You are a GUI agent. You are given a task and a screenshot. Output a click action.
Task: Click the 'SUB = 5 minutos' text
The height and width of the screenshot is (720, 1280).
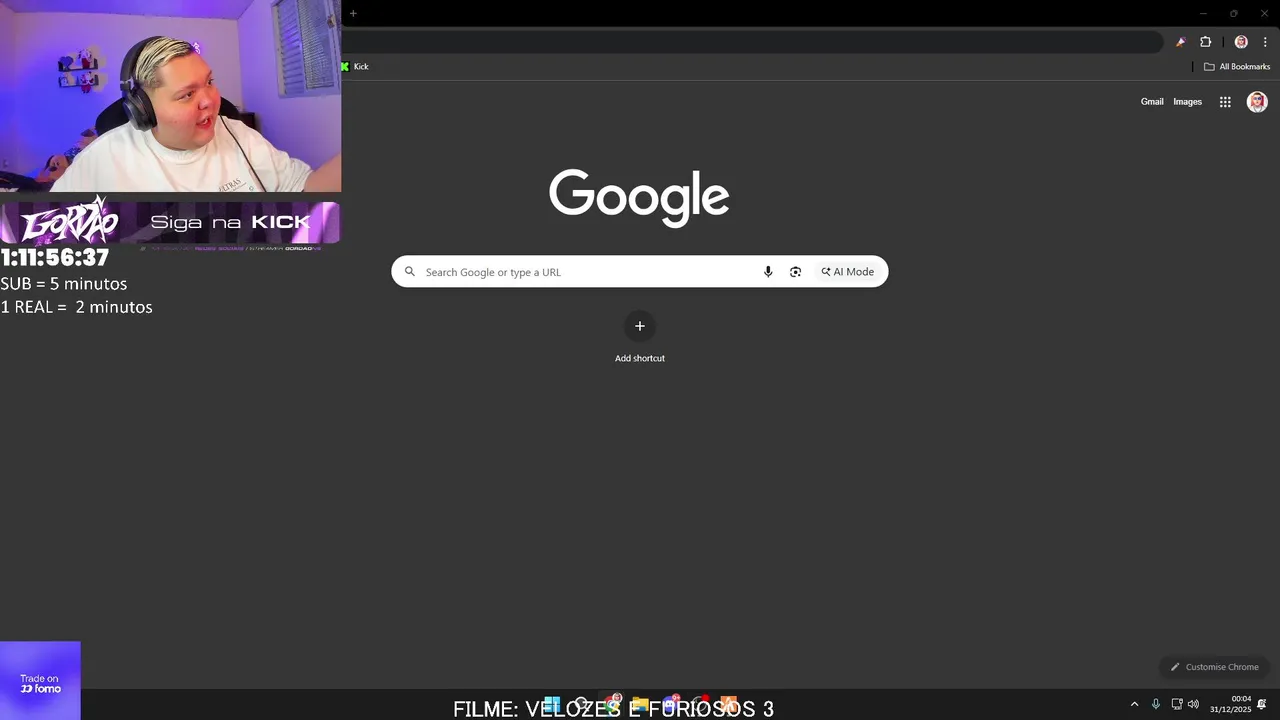64,284
